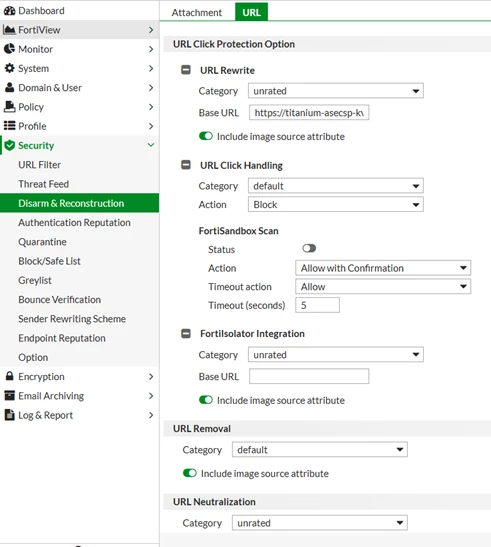The image size is (491, 547).
Task: Click the Encryption padlock icon
Action: (x=9, y=376)
